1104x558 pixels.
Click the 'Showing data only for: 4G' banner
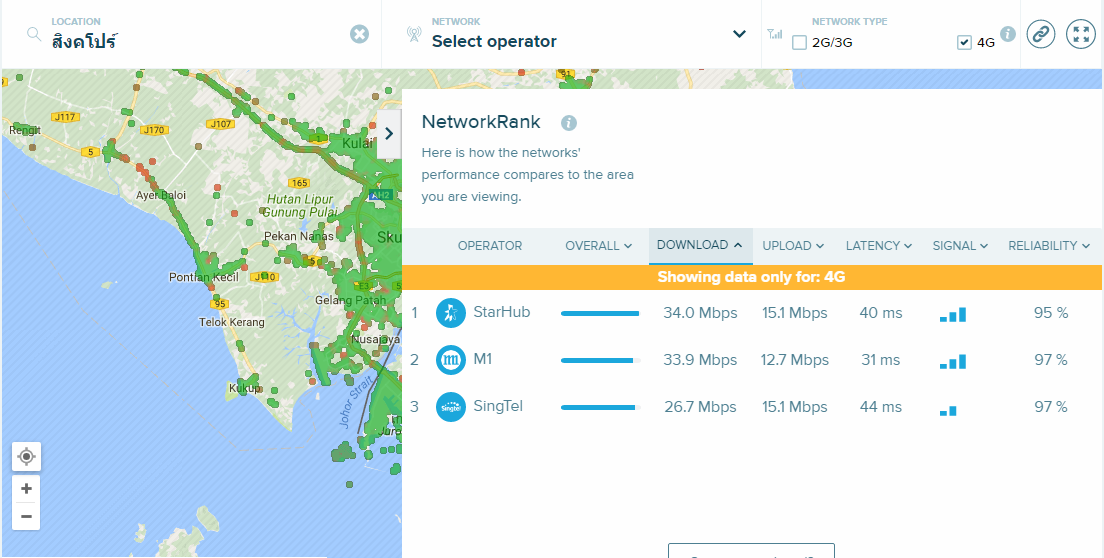click(751, 277)
